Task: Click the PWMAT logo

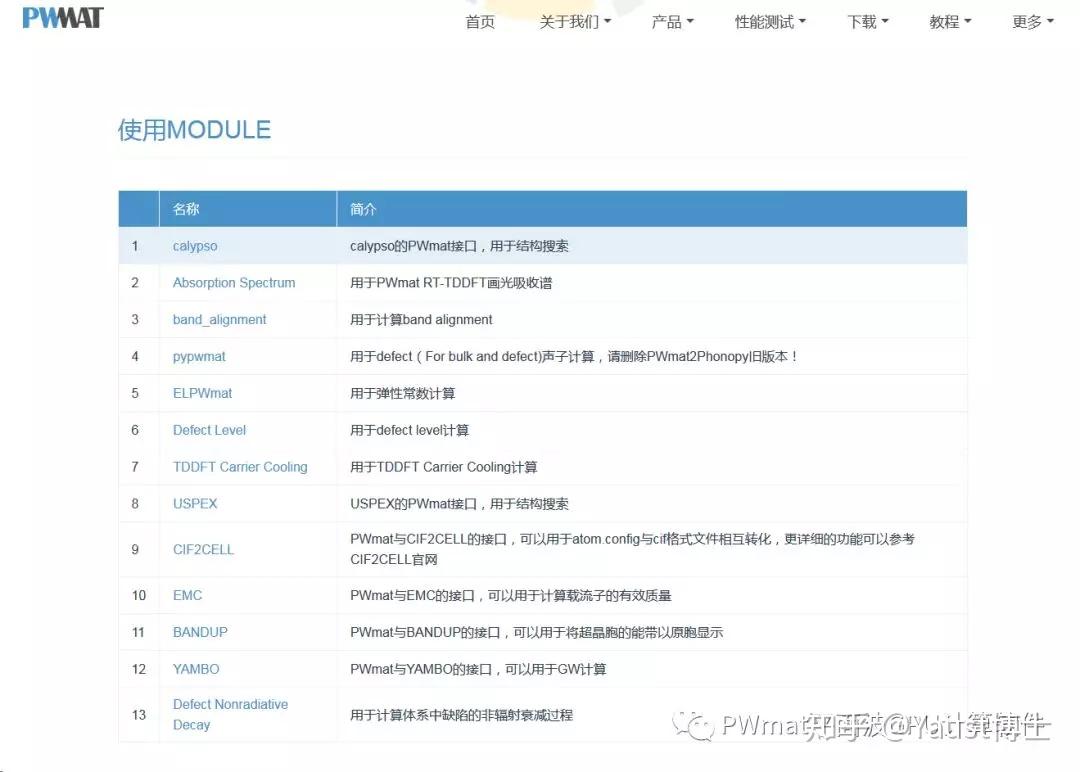Action: [60, 17]
